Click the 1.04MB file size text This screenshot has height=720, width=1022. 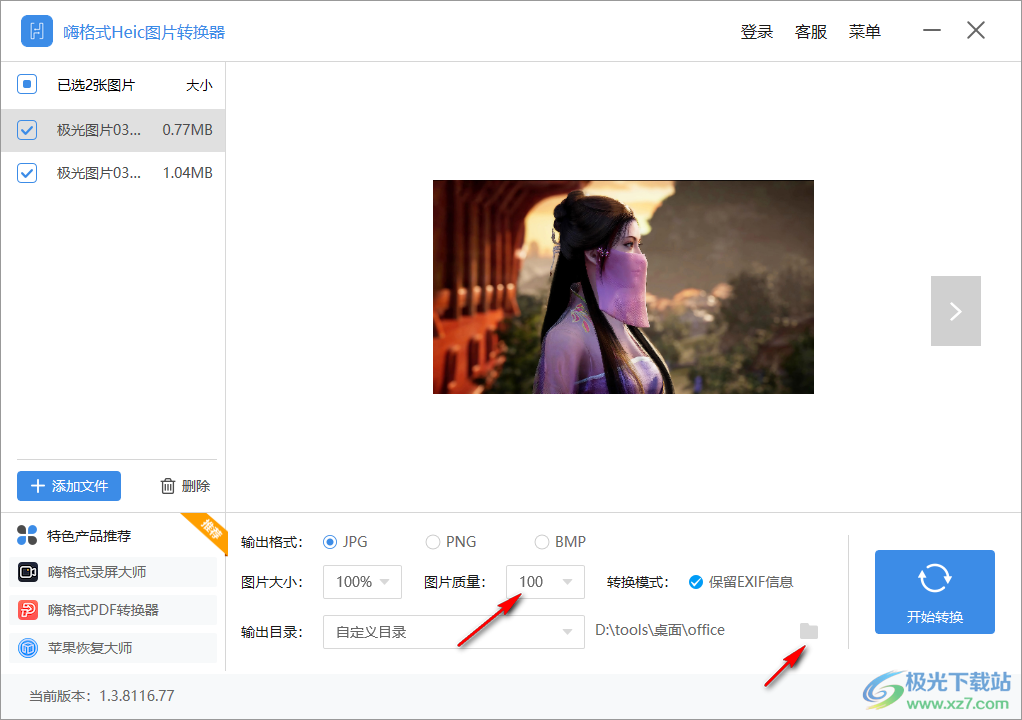tap(188, 173)
